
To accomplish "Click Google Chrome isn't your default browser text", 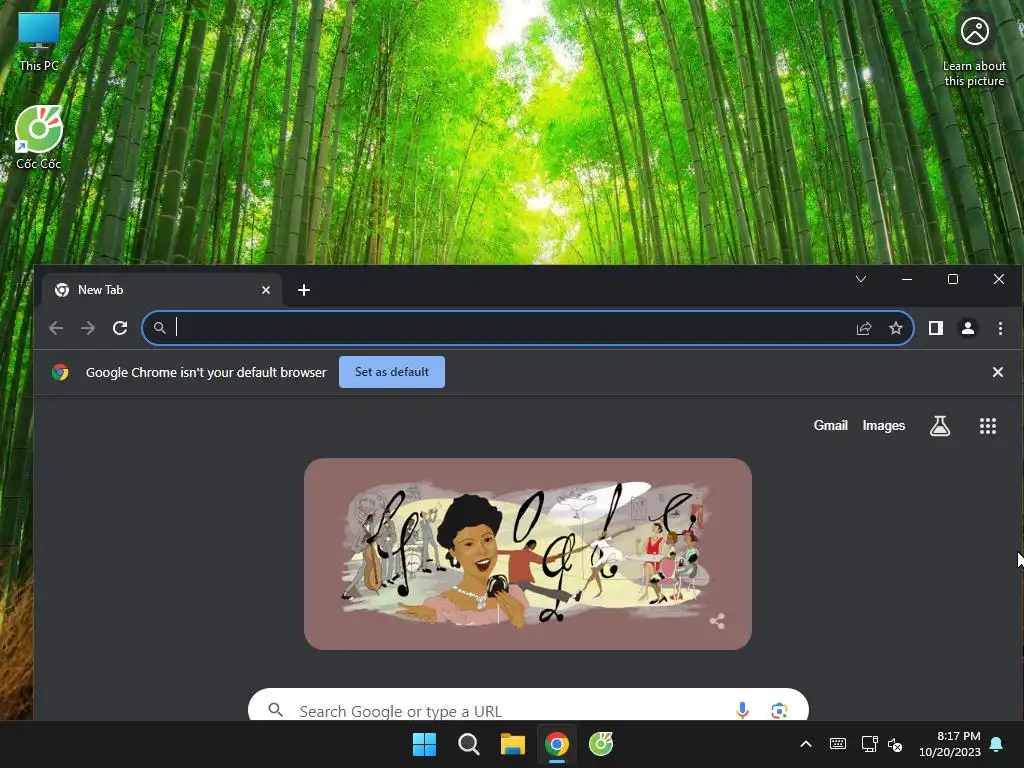I will pyautogui.click(x=206, y=372).
